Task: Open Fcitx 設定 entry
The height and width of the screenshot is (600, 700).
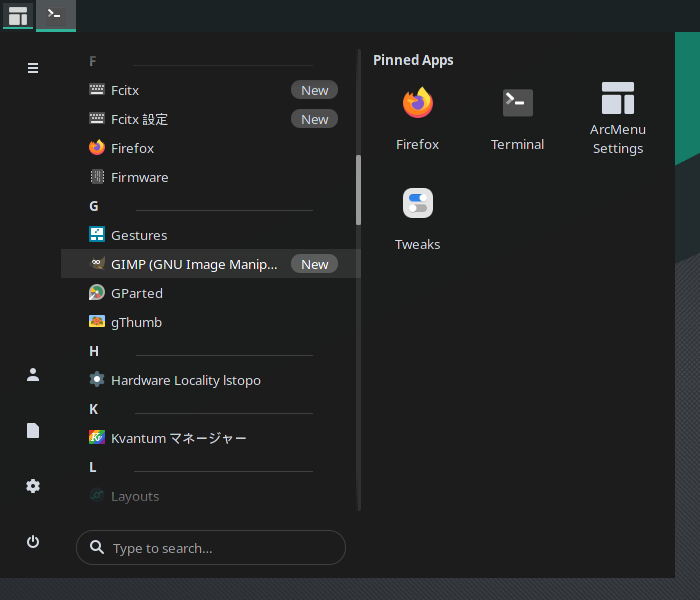Action: point(211,119)
